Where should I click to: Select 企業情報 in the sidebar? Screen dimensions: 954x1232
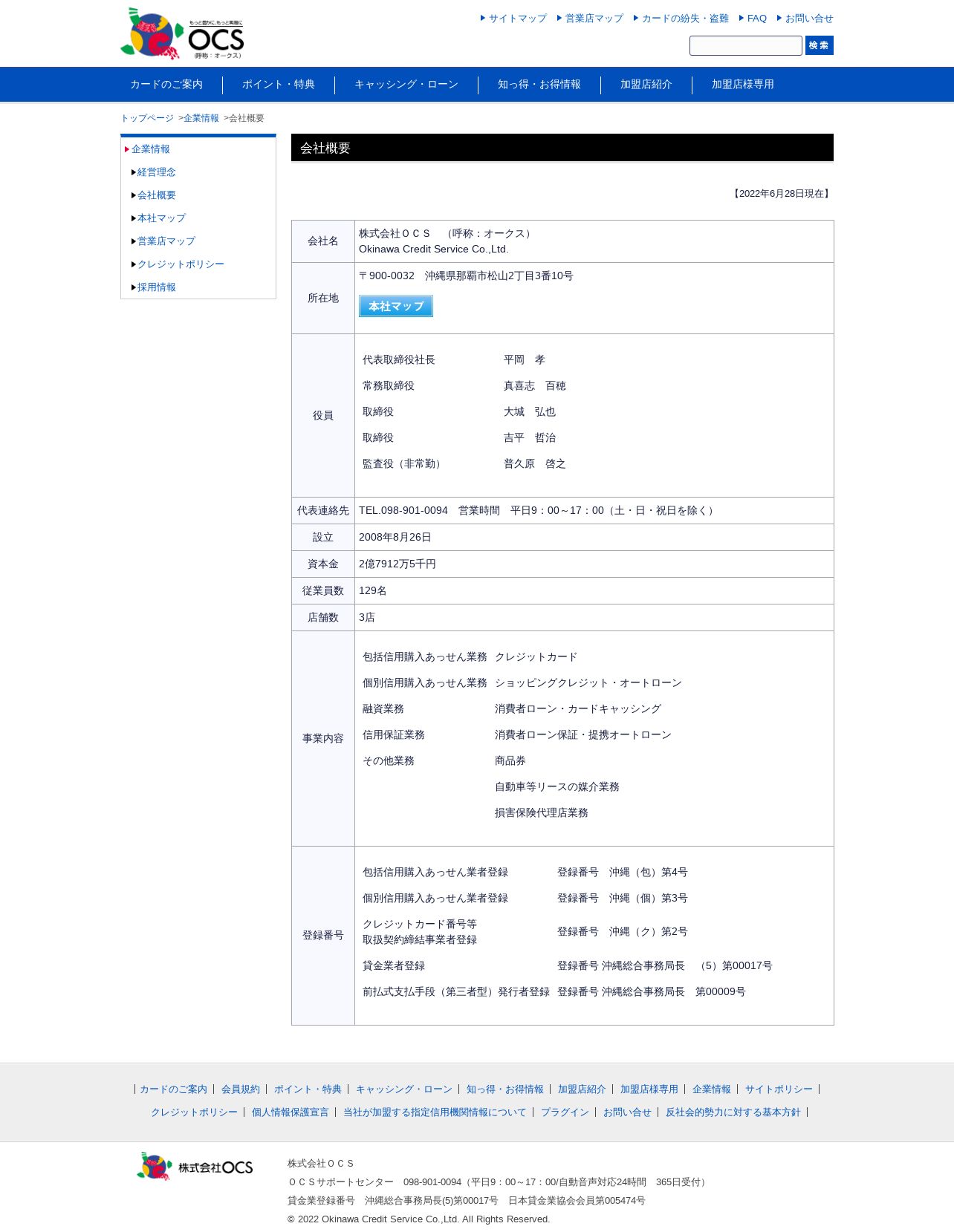151,149
